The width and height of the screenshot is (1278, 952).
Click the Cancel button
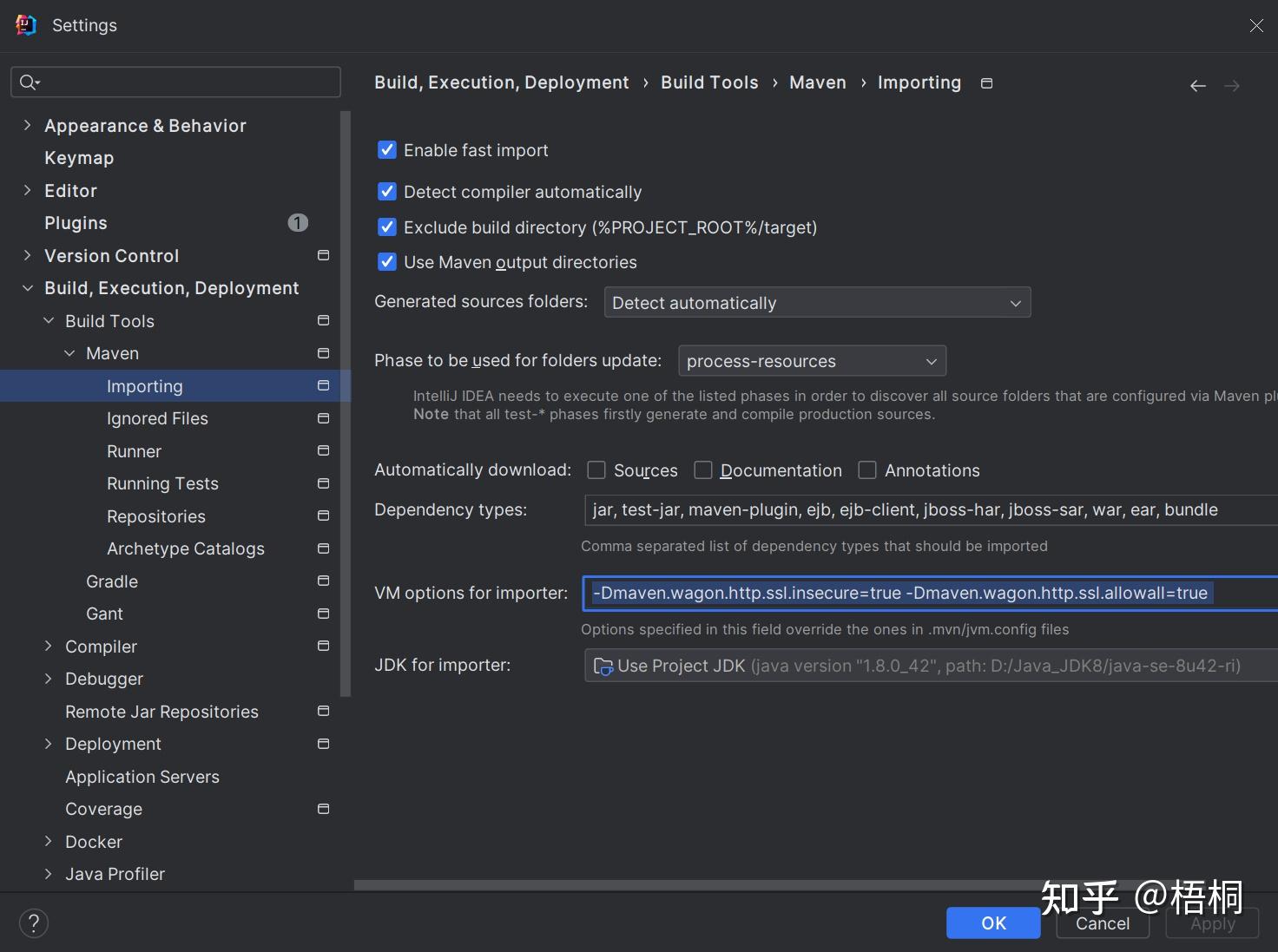point(1103,924)
